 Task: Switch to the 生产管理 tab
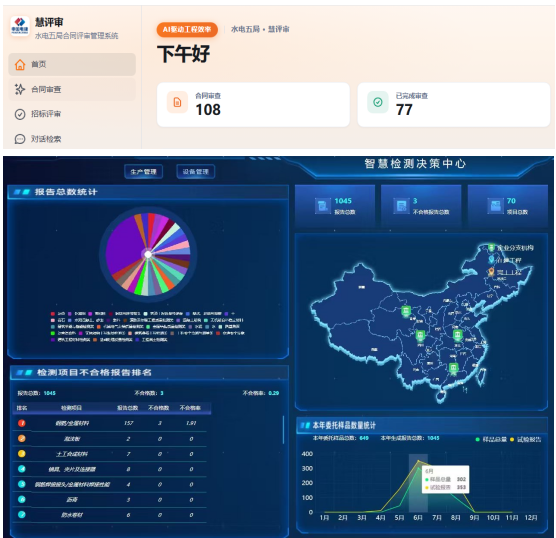tap(144, 172)
